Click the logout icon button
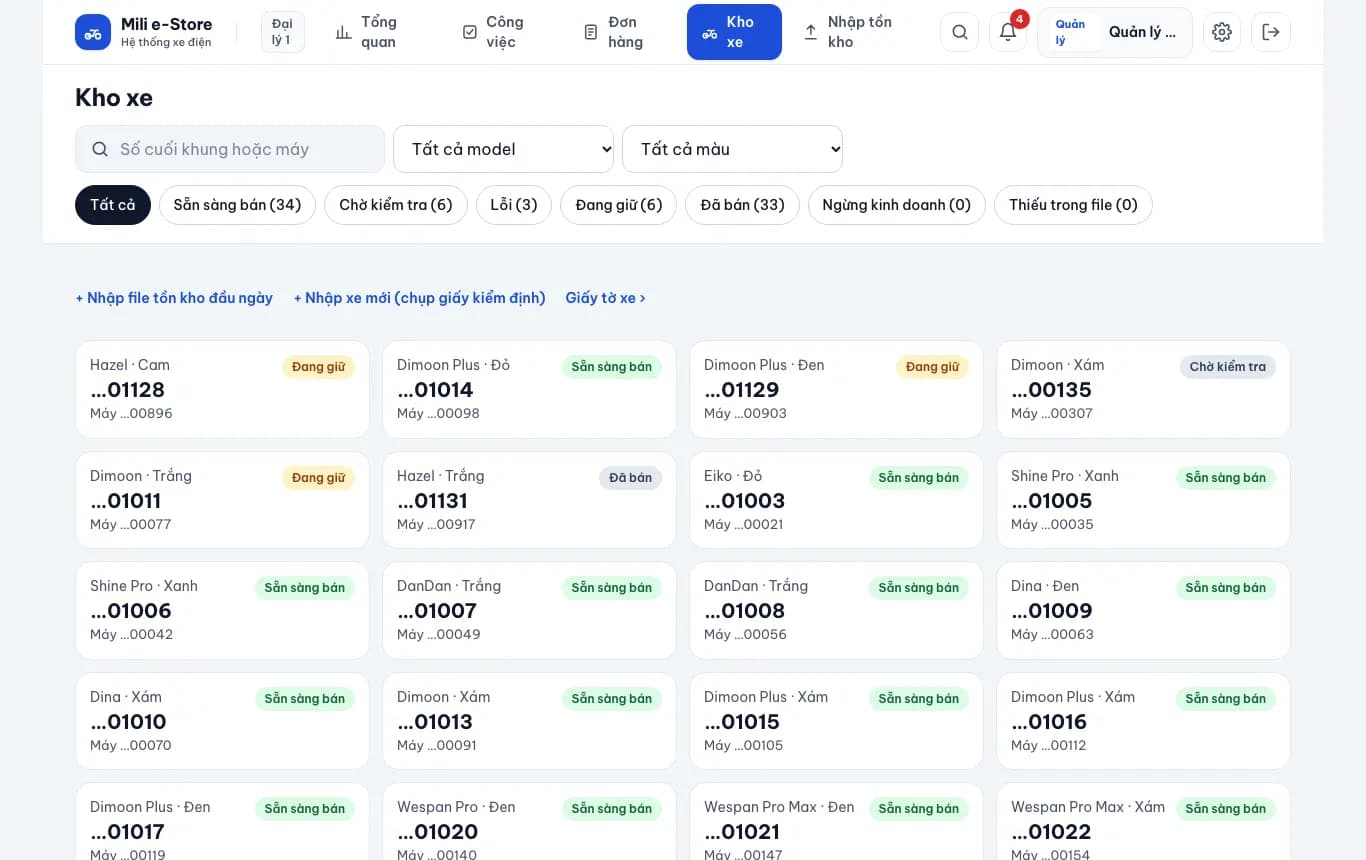The height and width of the screenshot is (860, 1366). (1271, 32)
